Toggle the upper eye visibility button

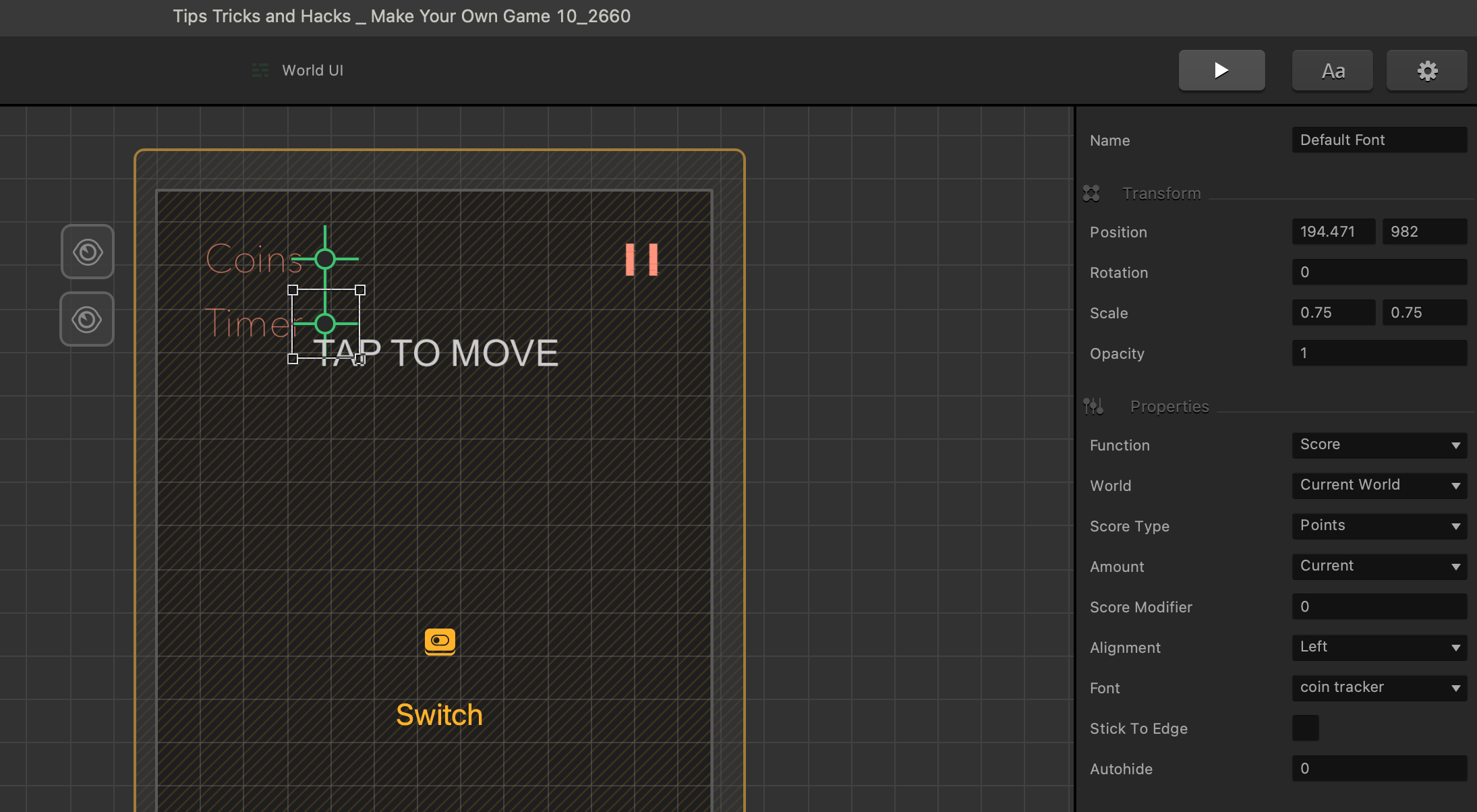tap(88, 252)
